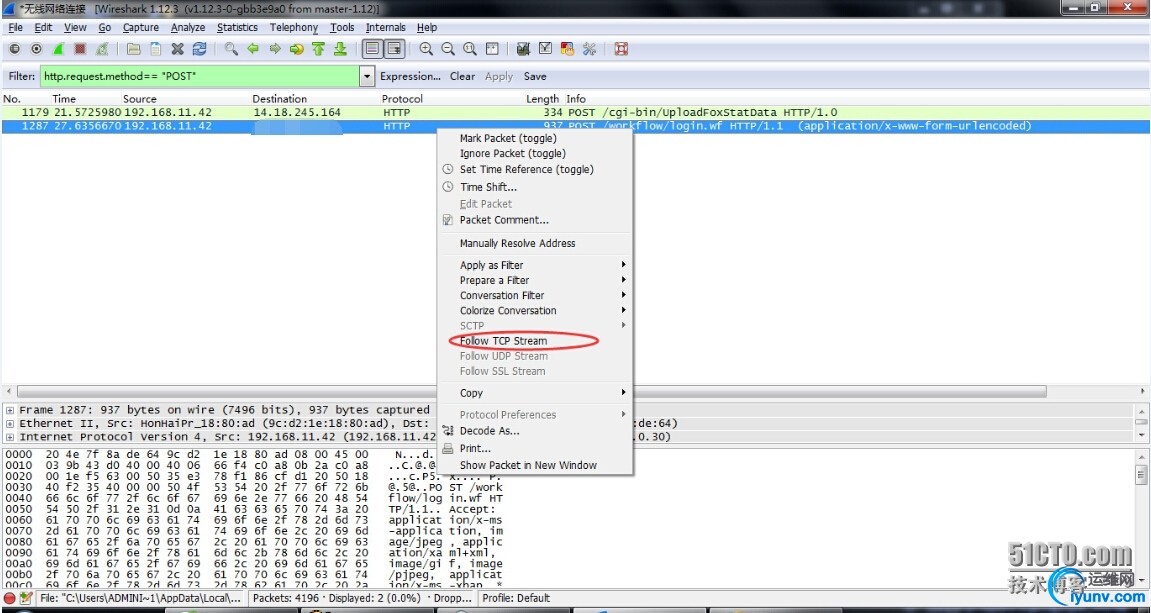Open help lifebuoy toolbar icon
Image resolution: width=1151 pixels, height=613 pixels.
[621, 49]
